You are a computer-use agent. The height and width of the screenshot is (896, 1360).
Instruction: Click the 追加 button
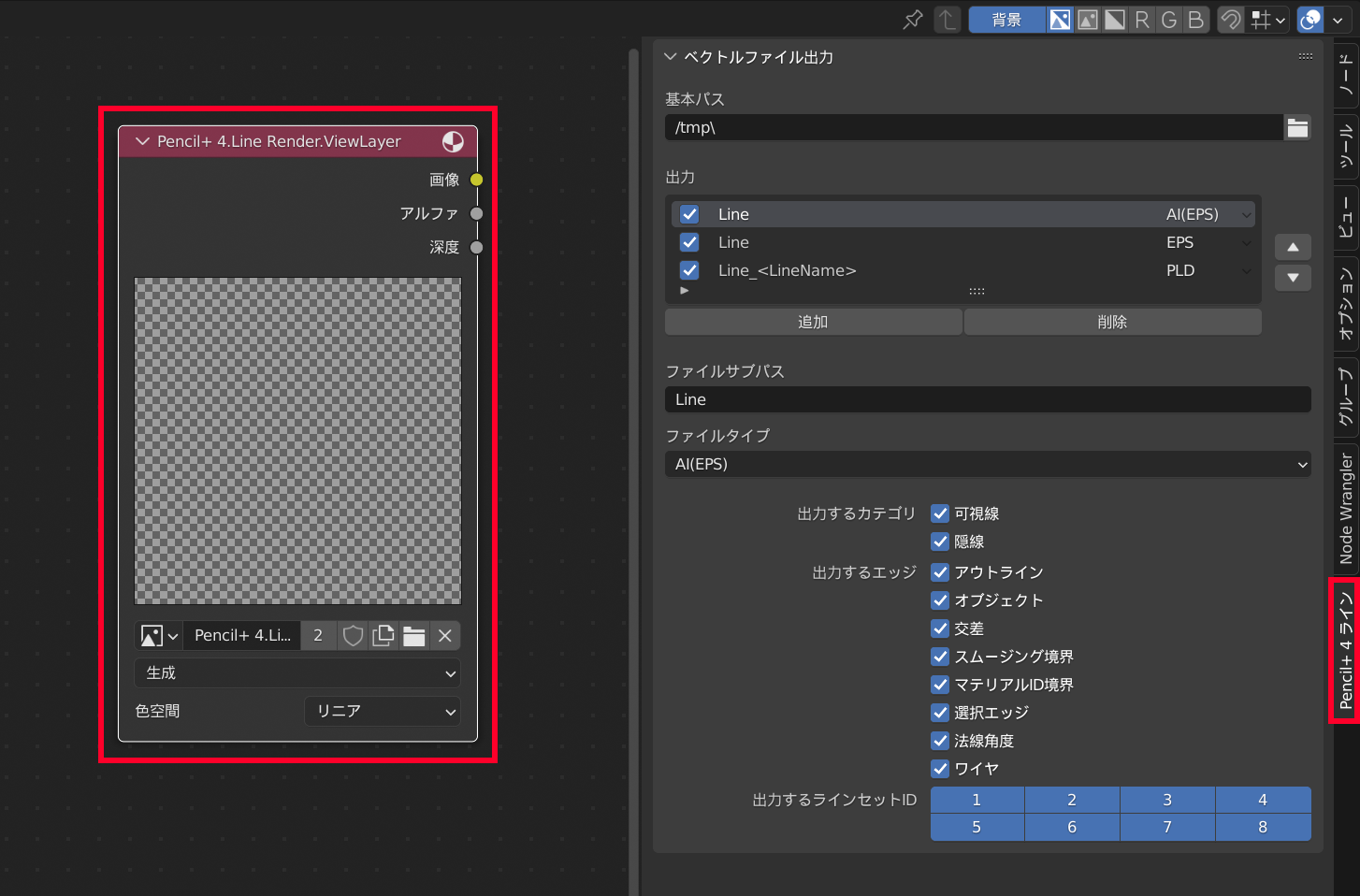coord(813,322)
